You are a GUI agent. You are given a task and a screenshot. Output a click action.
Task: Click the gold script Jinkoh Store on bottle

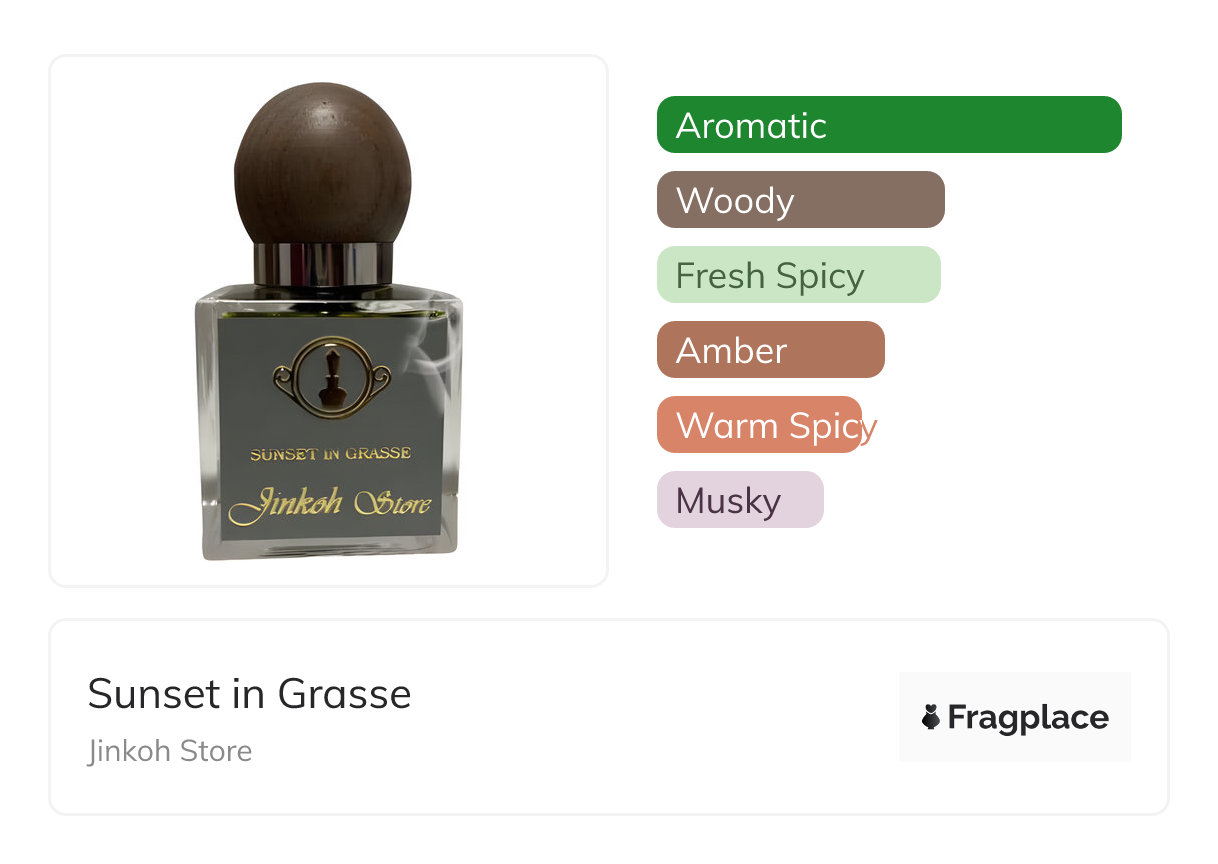click(x=329, y=504)
